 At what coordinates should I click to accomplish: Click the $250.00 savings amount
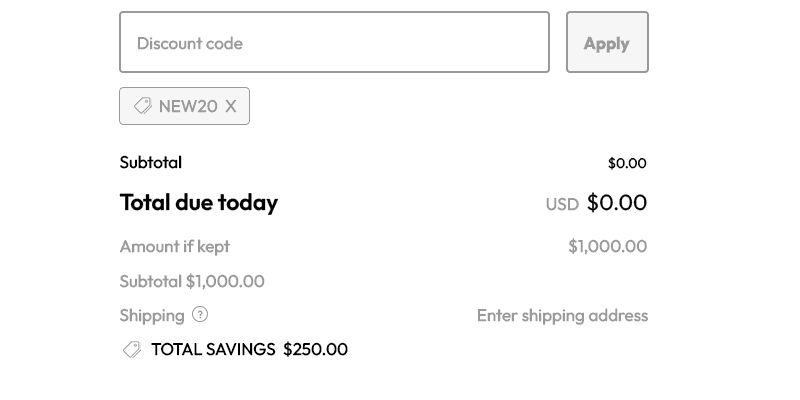click(x=315, y=349)
